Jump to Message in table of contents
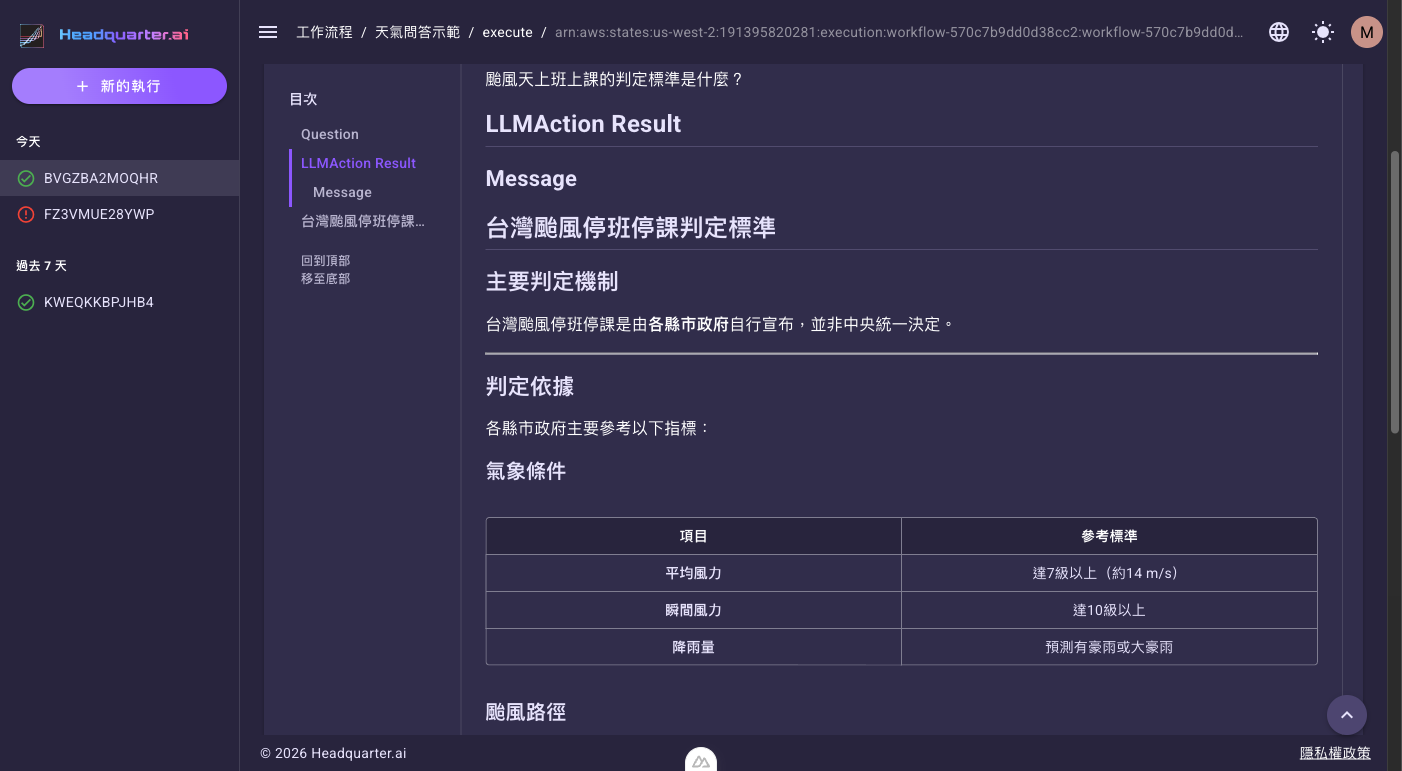Viewport: 1402px width, 771px height. (x=342, y=192)
